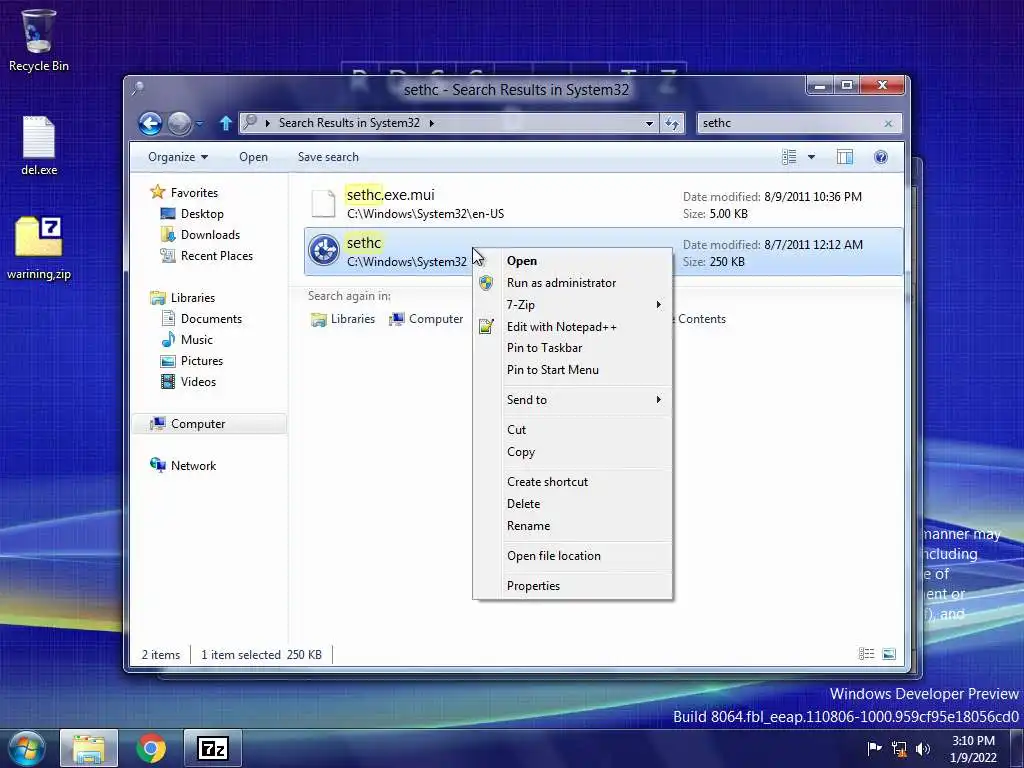The width and height of the screenshot is (1024, 768).
Task: Select the sethc.exe.mui search result
Action: (x=603, y=203)
